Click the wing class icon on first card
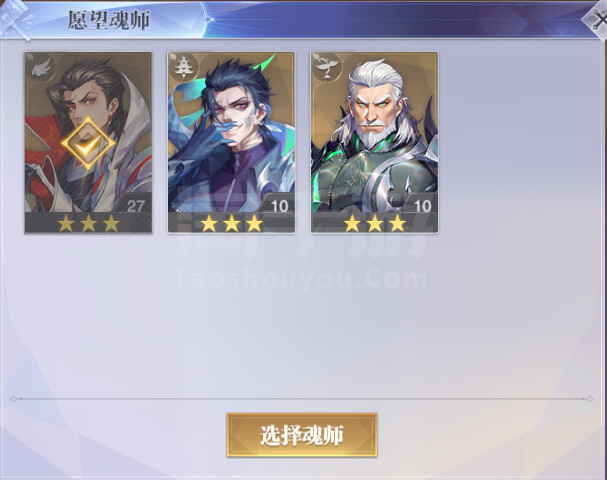 coord(40,69)
